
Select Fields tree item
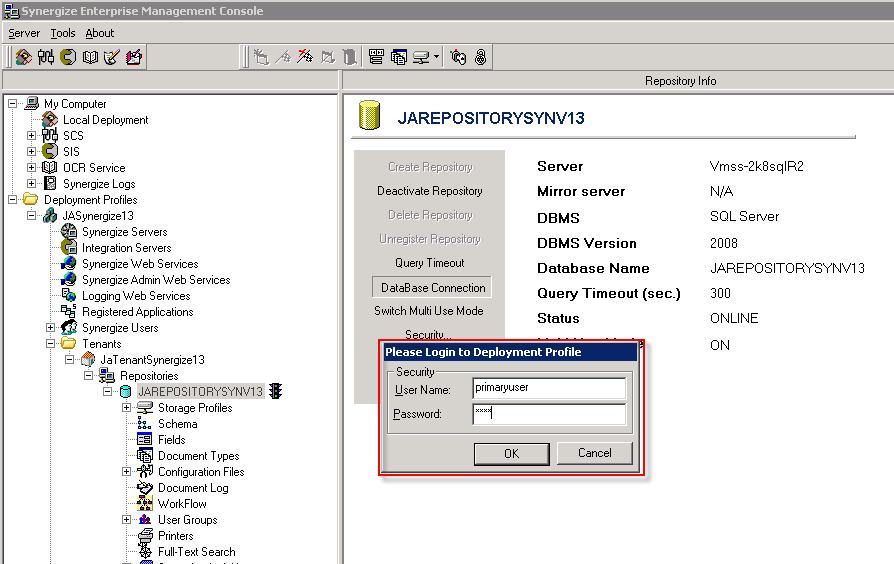coord(172,440)
